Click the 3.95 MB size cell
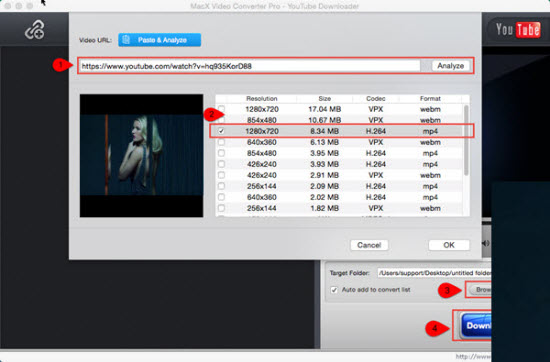 pyautogui.click(x=324, y=153)
